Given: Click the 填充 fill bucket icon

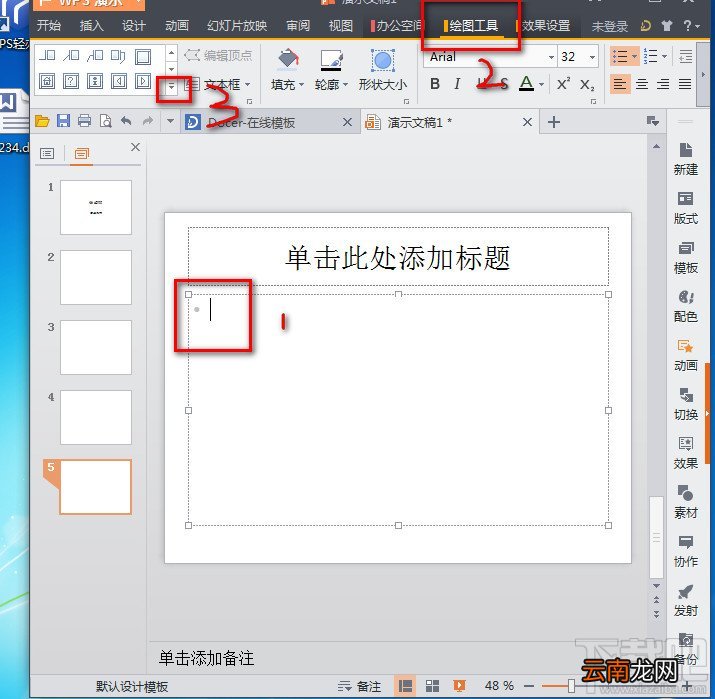Looking at the screenshot, I should [288, 60].
